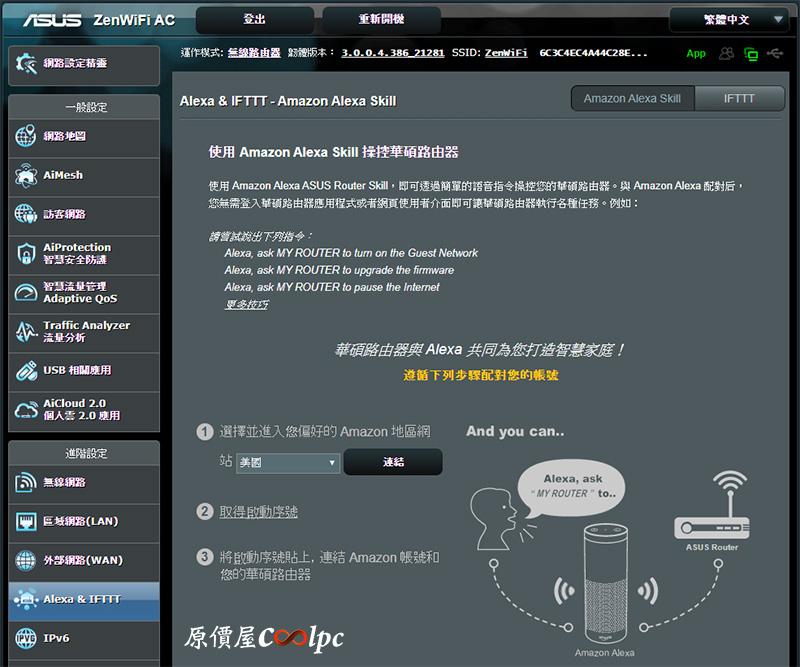Click the 重新開機 reboot button
The height and width of the screenshot is (667, 800).
[x=381, y=20]
